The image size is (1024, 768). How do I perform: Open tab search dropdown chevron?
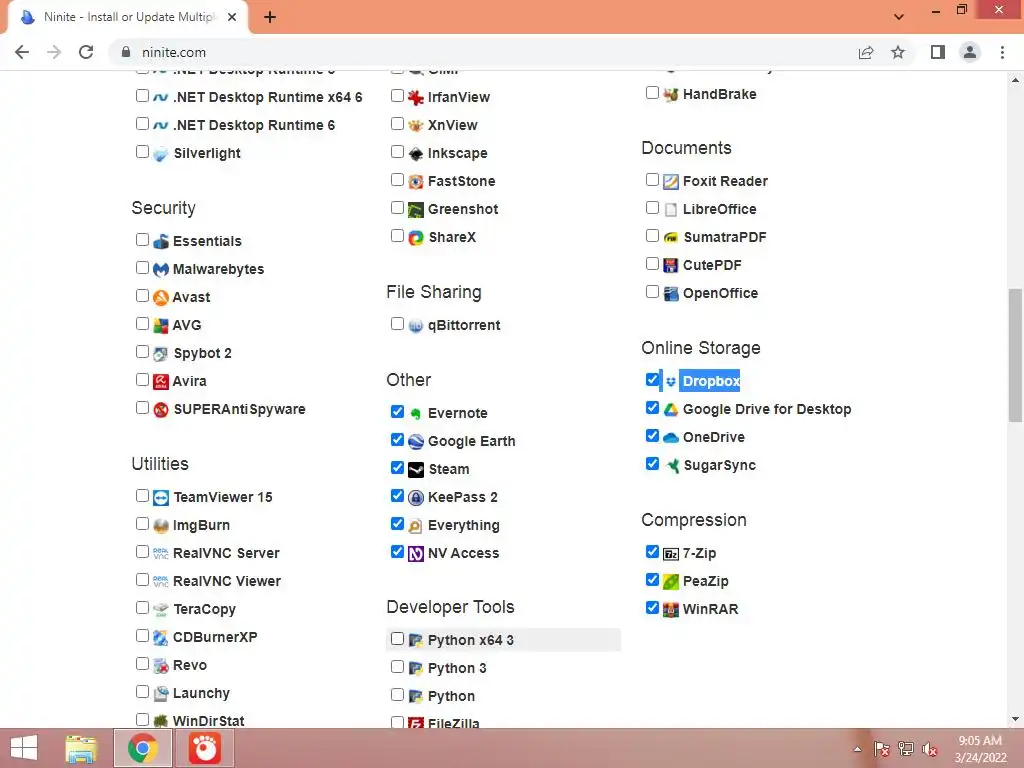[x=899, y=17]
